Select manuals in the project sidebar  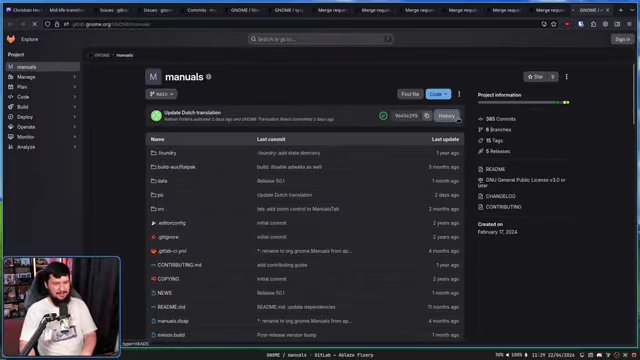42,67
